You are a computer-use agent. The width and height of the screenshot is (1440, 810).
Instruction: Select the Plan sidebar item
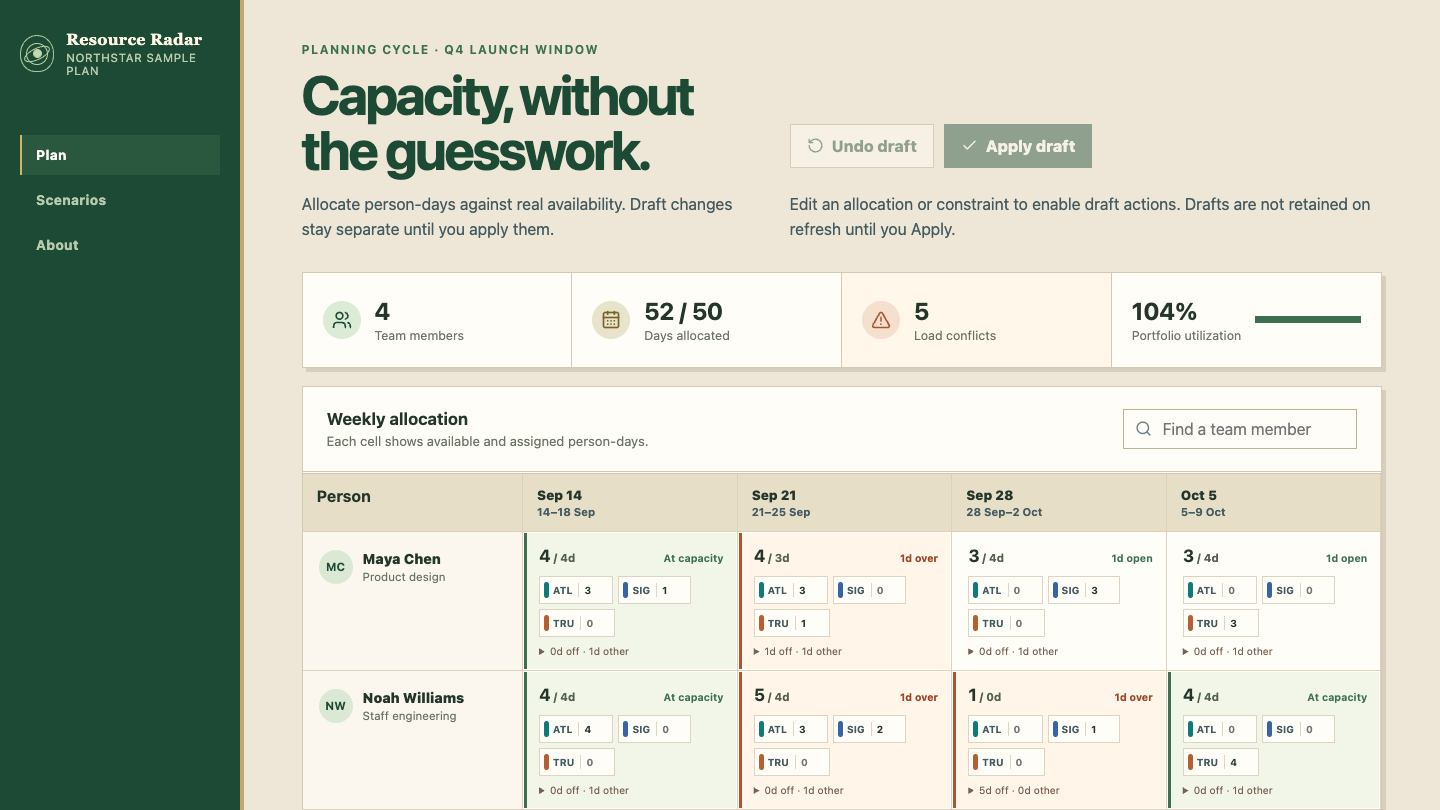(120, 155)
